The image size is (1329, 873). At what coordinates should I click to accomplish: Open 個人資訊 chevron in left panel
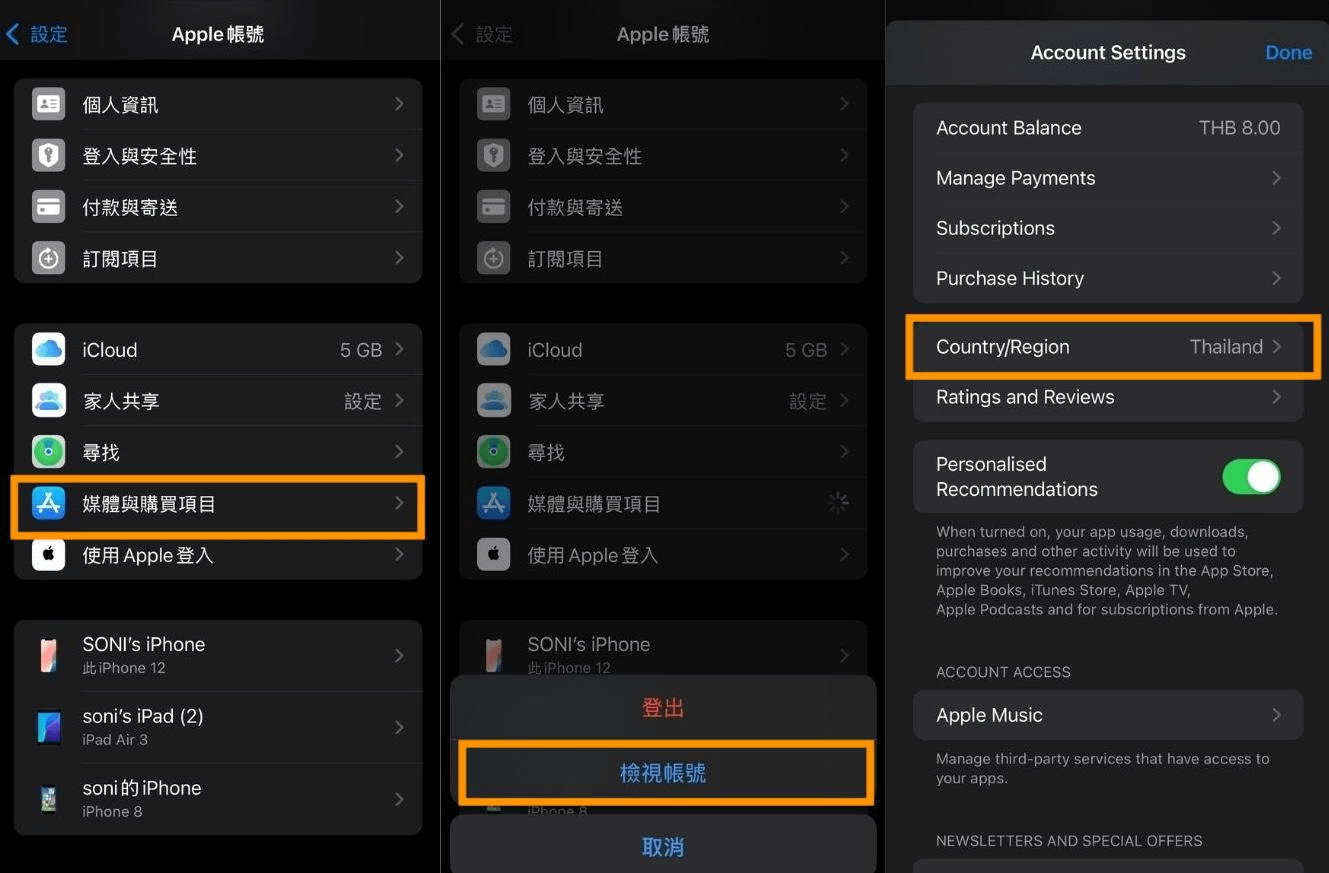(399, 104)
